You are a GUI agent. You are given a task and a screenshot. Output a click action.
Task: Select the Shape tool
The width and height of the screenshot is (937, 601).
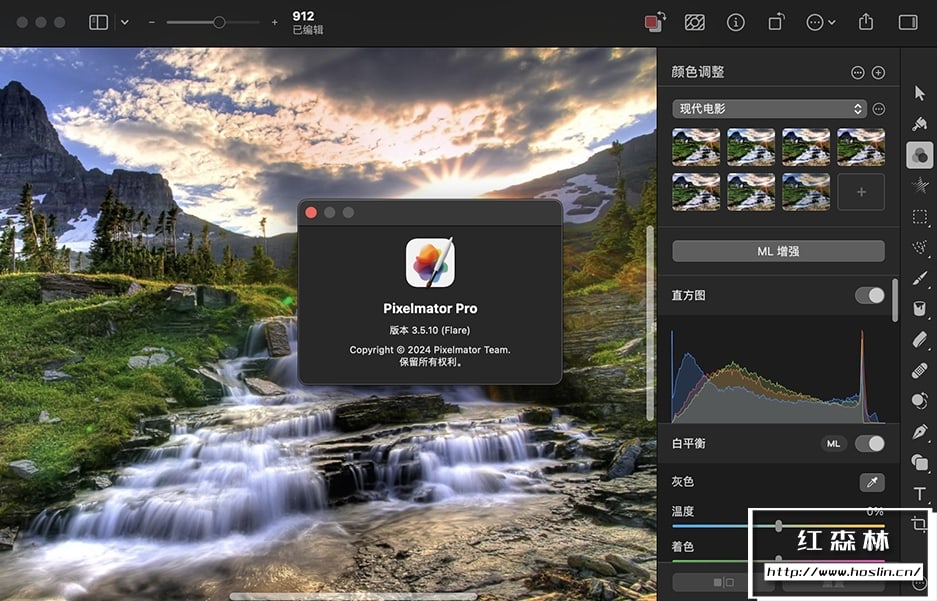pyautogui.click(x=920, y=462)
